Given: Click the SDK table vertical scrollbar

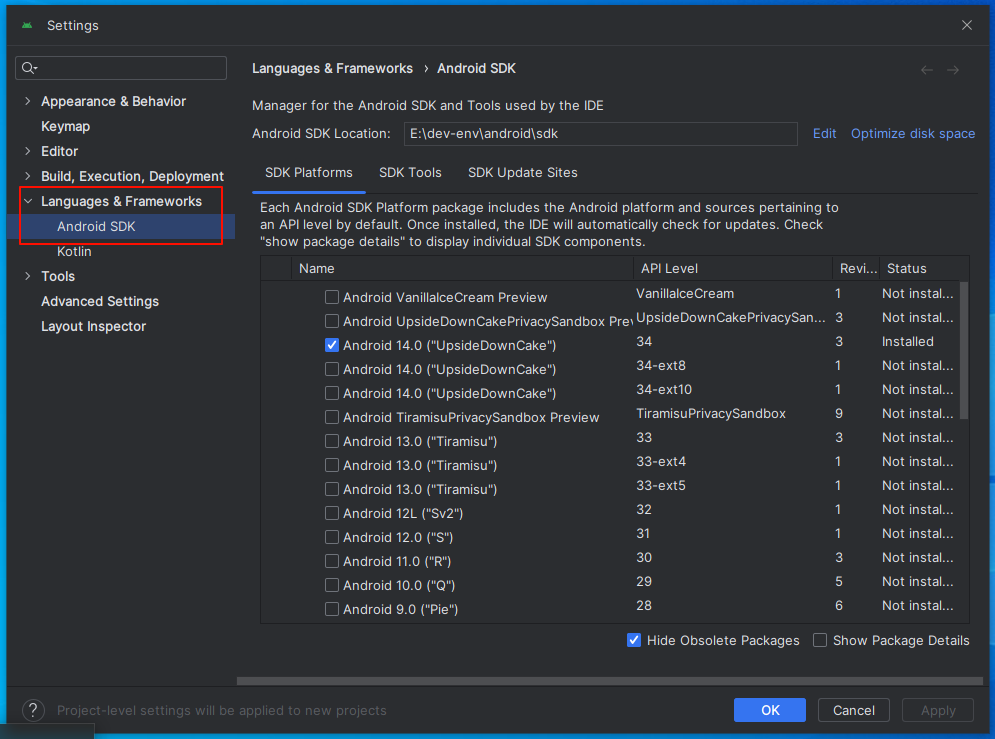Looking at the screenshot, I should pyautogui.click(x=964, y=351).
